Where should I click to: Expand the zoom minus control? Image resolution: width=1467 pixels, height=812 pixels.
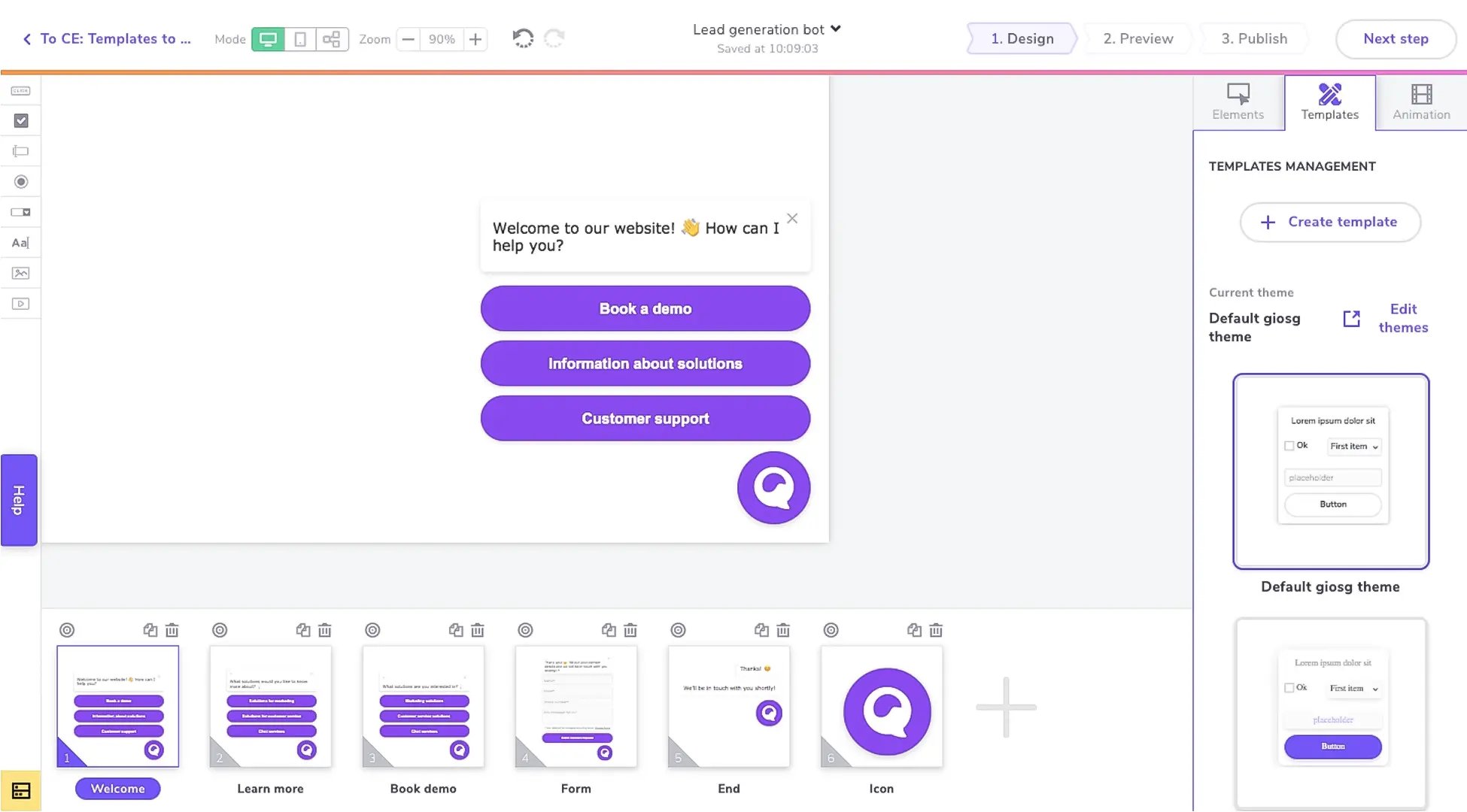[x=408, y=38]
